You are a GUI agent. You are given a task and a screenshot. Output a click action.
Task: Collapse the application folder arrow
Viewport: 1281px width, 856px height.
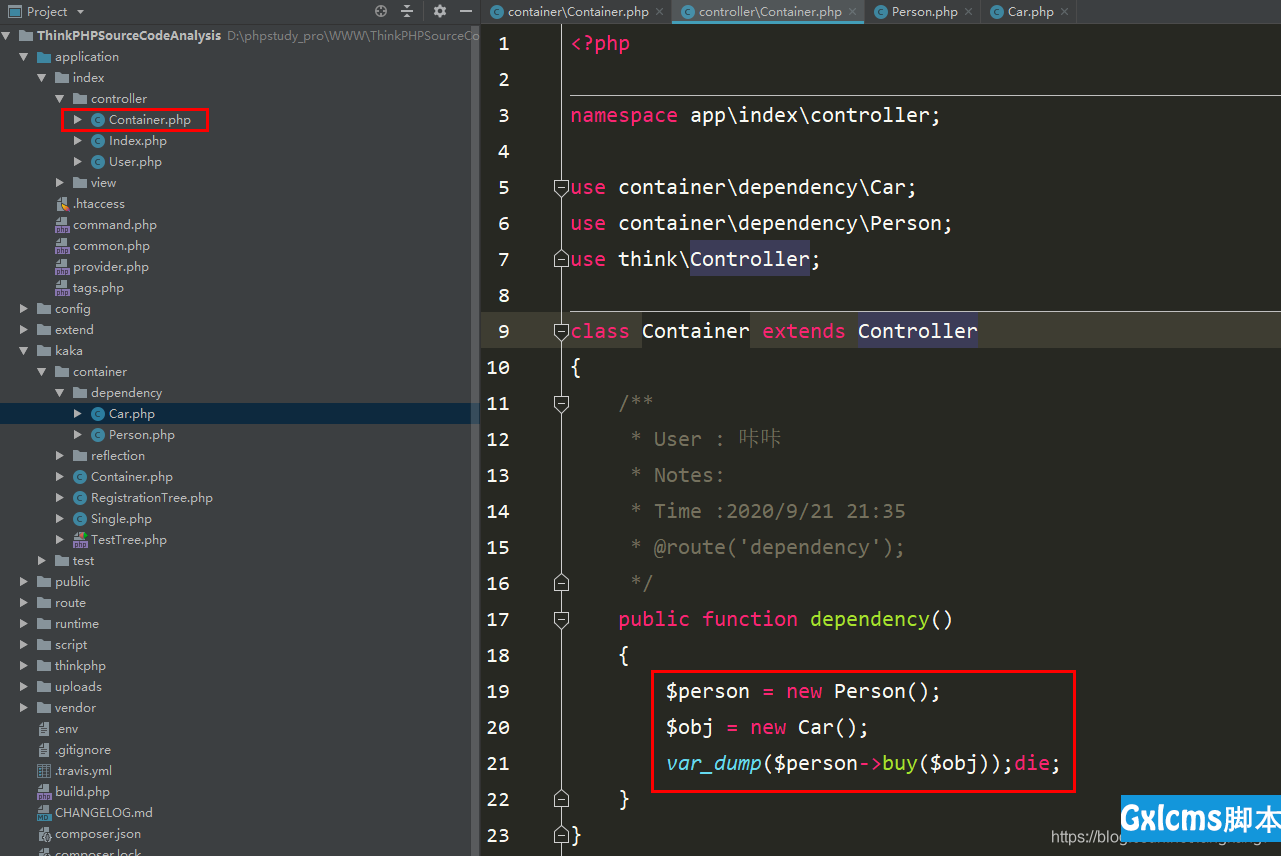pos(24,57)
